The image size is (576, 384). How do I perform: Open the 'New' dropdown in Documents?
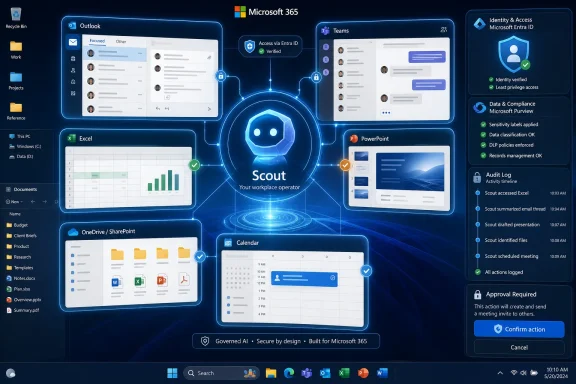(x=14, y=201)
